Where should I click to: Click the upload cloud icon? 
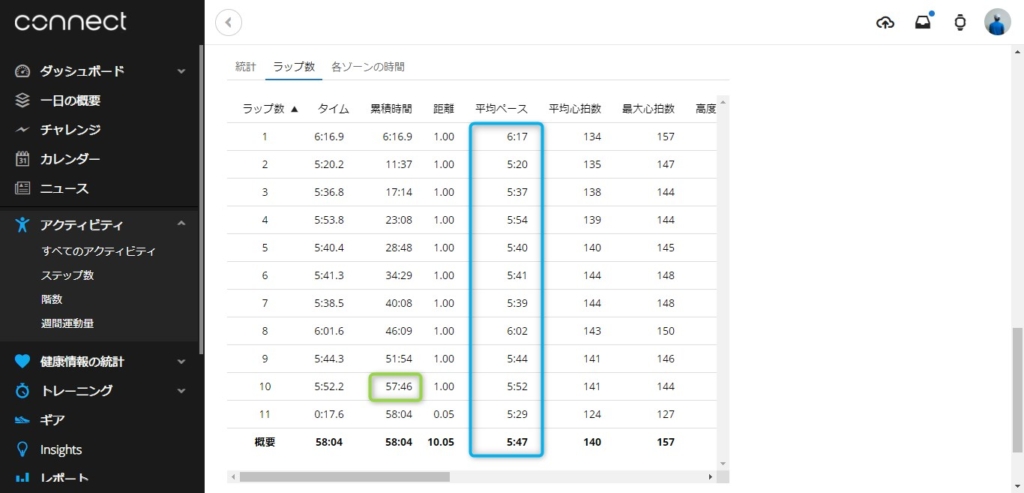click(885, 22)
